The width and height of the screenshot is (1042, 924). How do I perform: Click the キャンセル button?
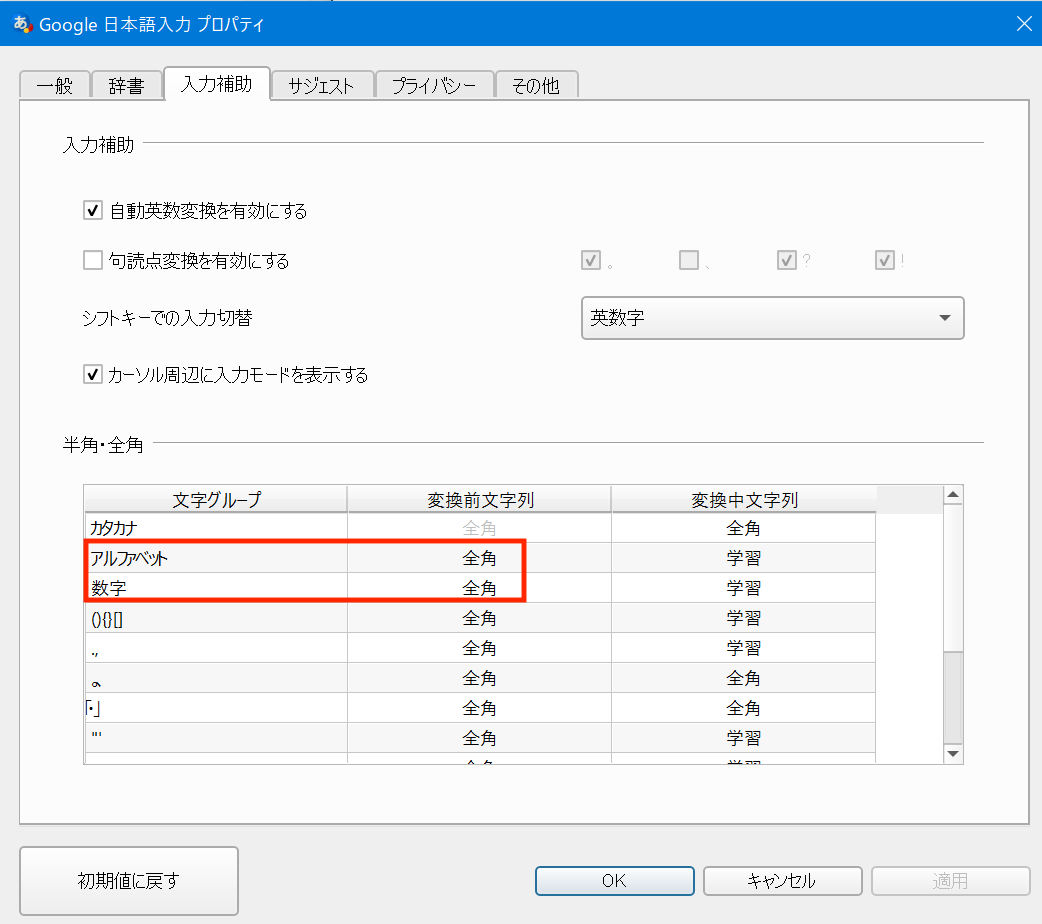coord(782,881)
